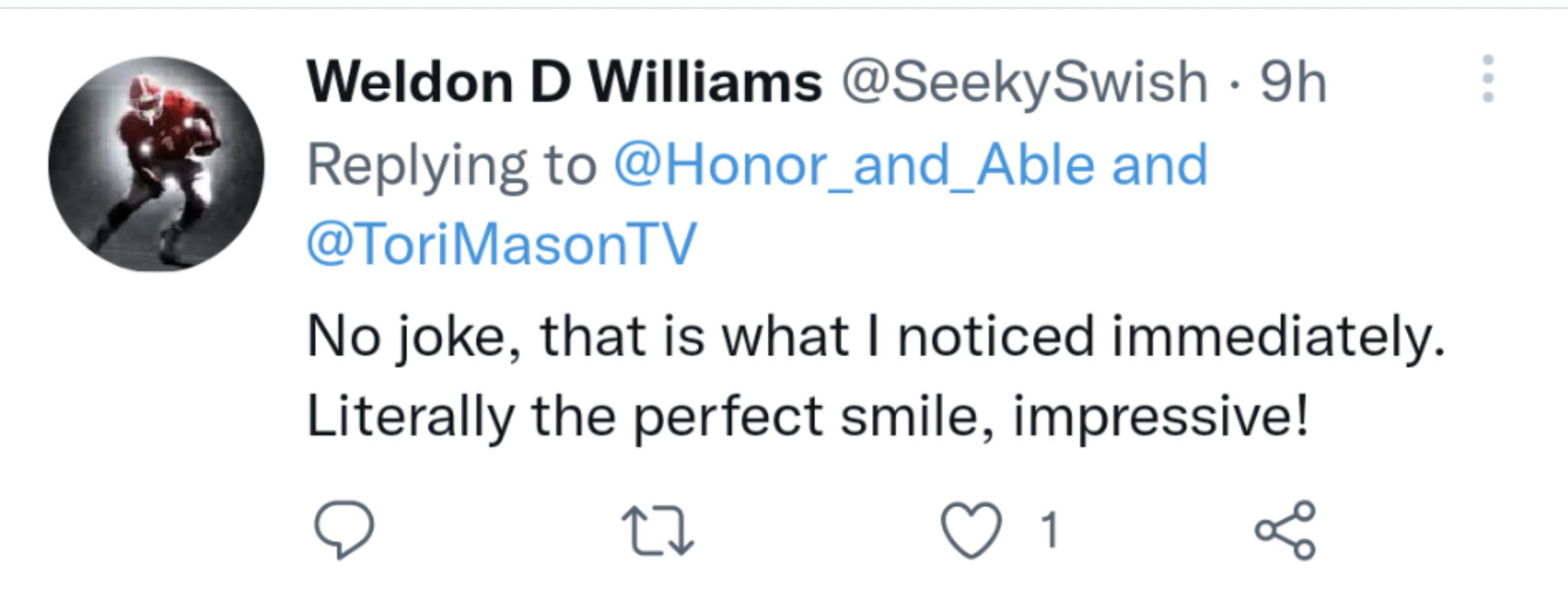Like the tweet with the heart icon
1568x596 pixels.
tap(971, 529)
